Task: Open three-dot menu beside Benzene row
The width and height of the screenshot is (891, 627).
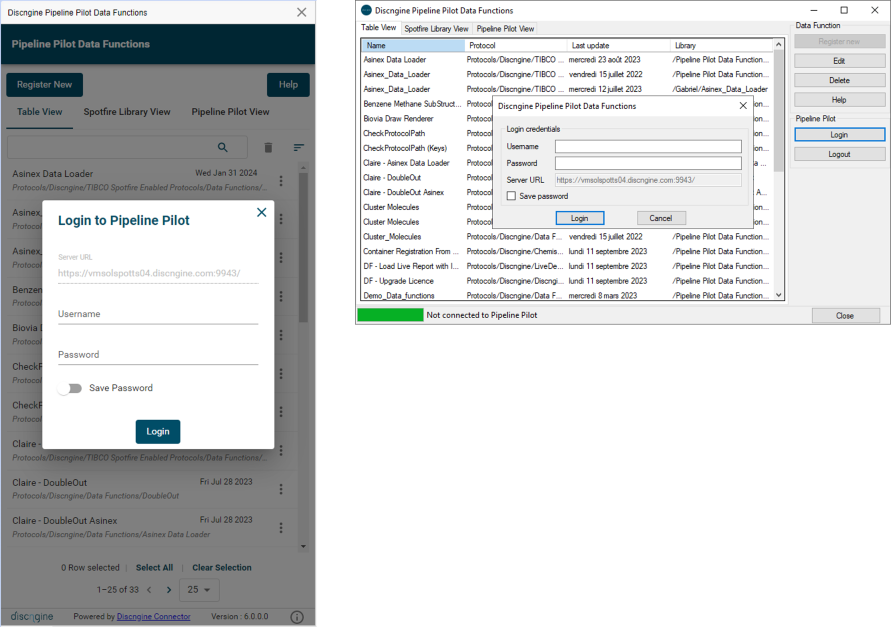Action: pos(281,296)
